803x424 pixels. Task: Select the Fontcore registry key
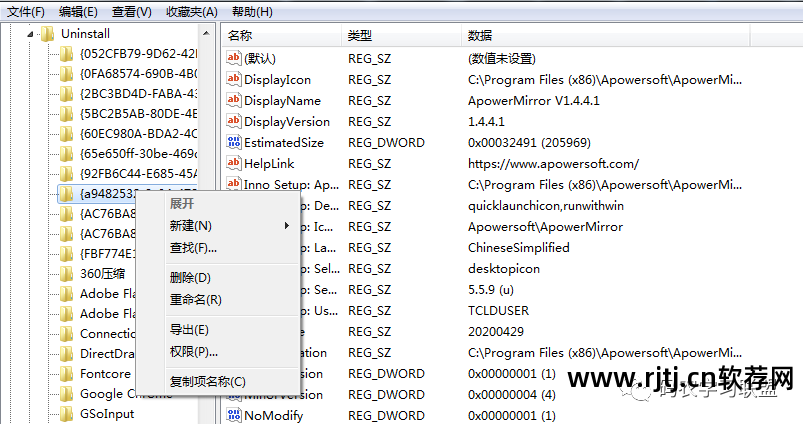tap(105, 374)
